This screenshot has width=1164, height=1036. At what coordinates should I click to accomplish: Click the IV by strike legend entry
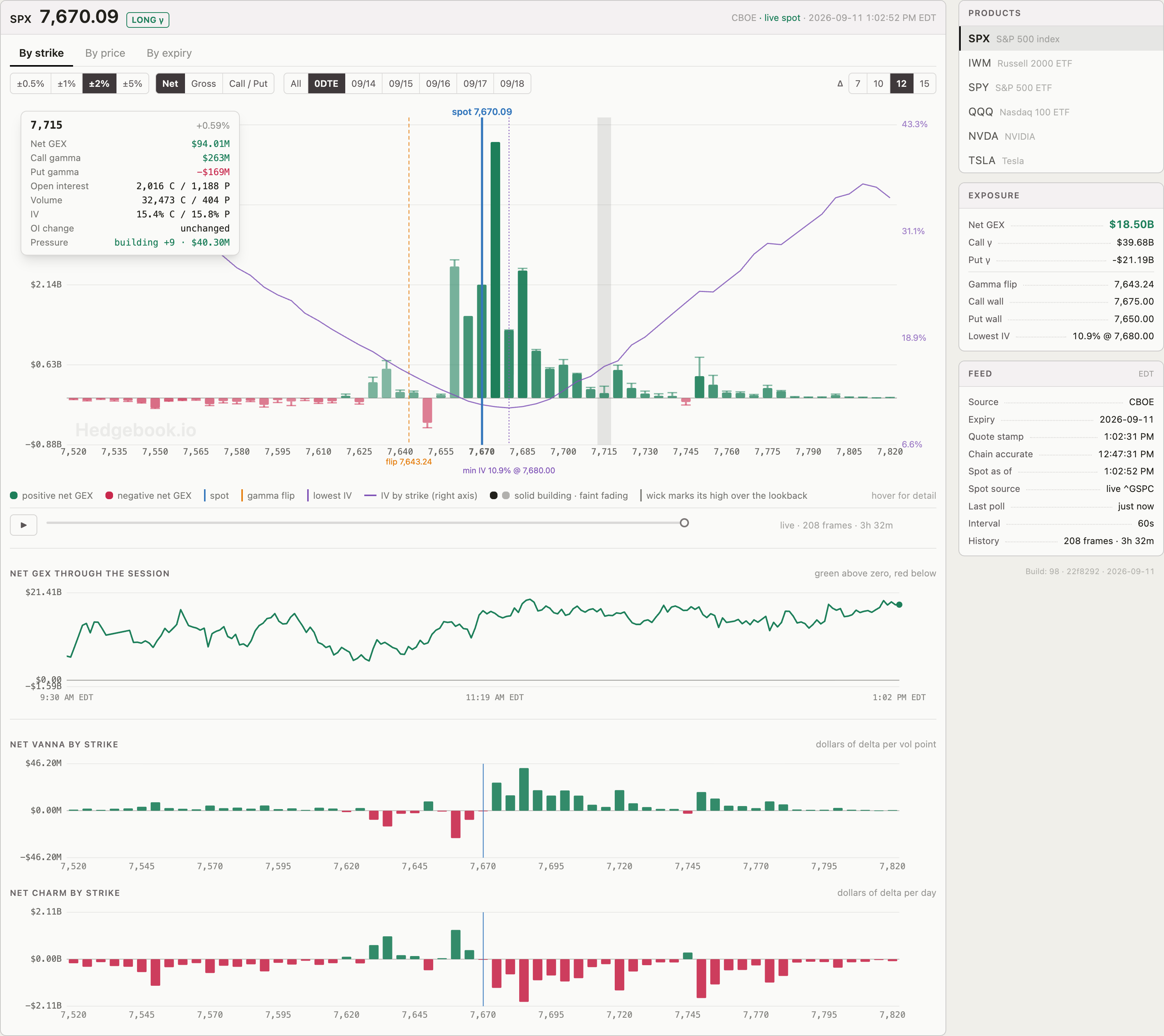pyautogui.click(x=421, y=495)
